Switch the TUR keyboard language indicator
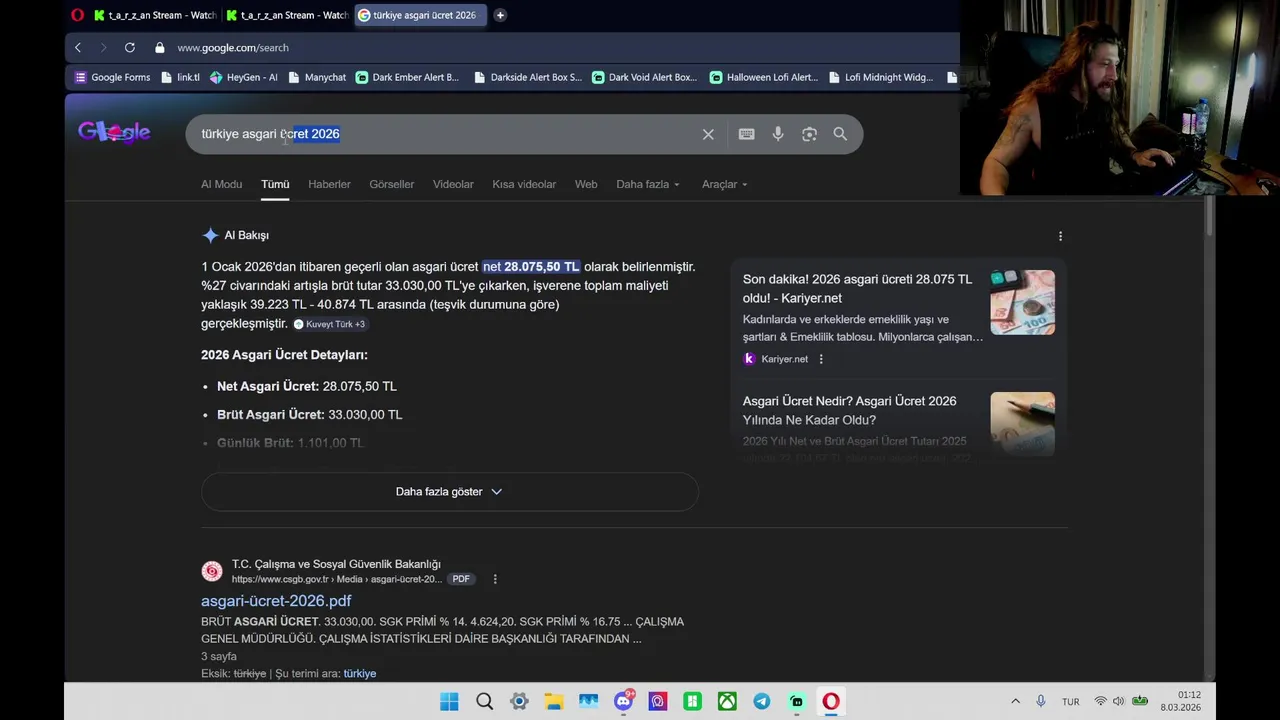 click(x=1070, y=702)
